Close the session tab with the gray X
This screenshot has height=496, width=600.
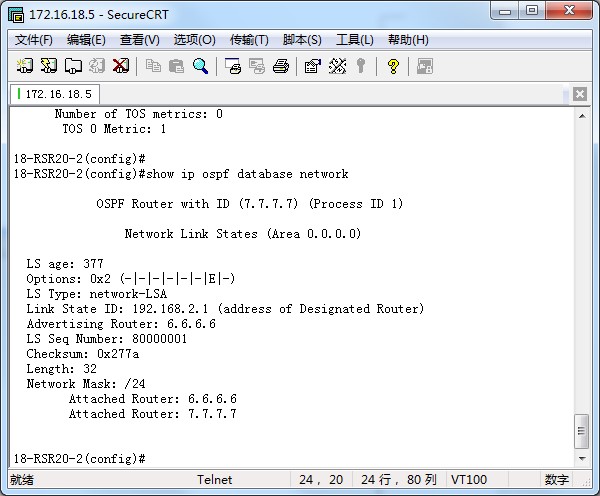pyautogui.click(x=580, y=94)
